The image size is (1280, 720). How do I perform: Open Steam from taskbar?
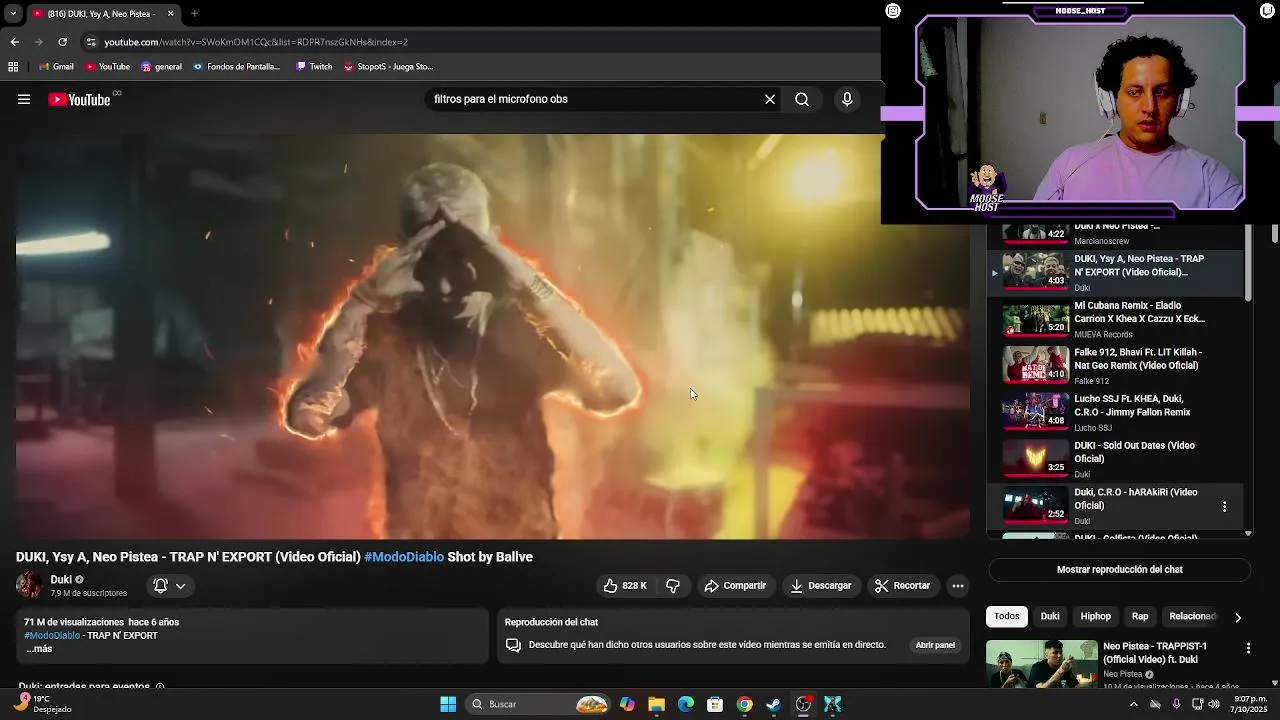pyautogui.click(x=773, y=704)
